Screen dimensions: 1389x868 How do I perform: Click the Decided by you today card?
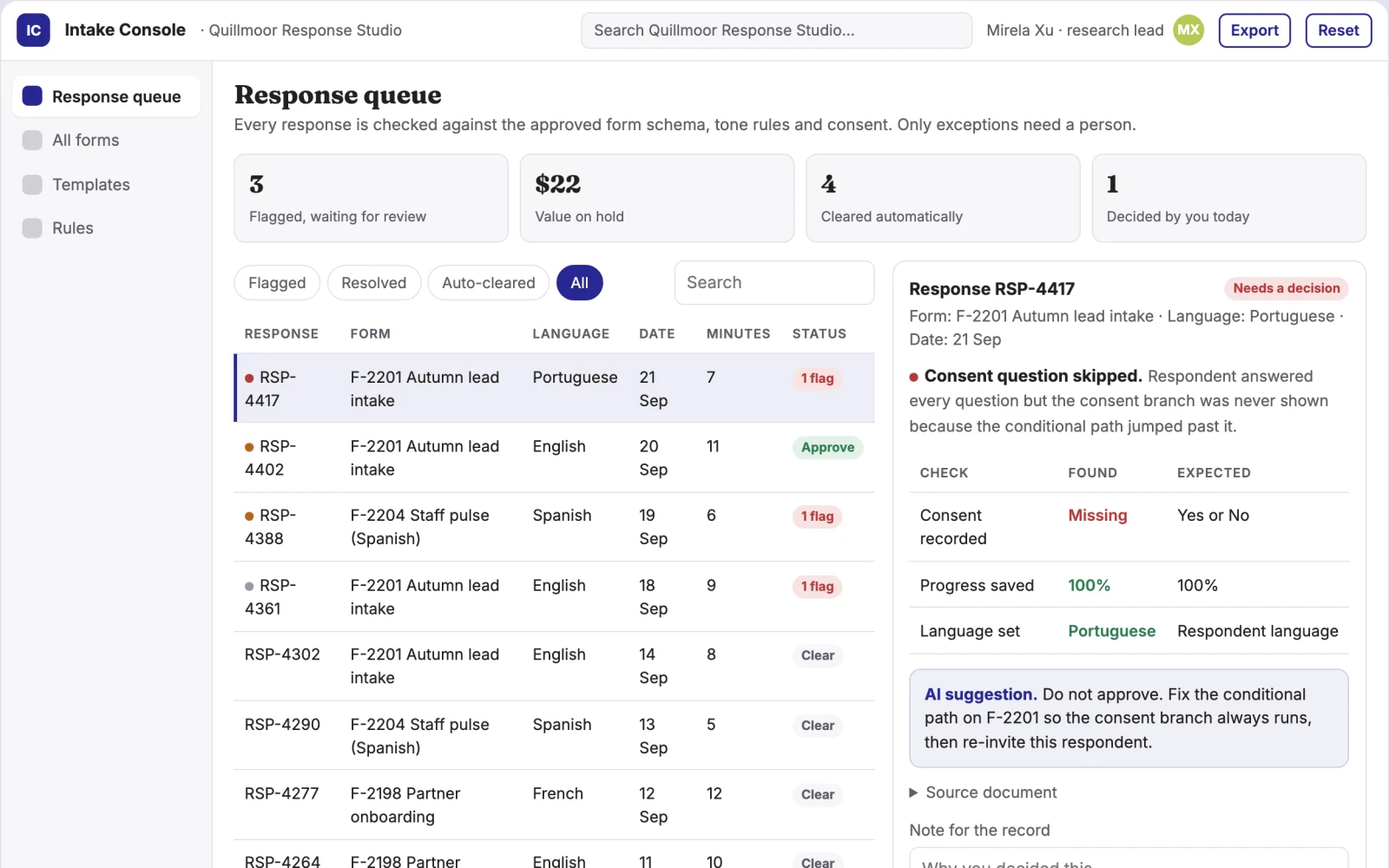[x=1228, y=198]
